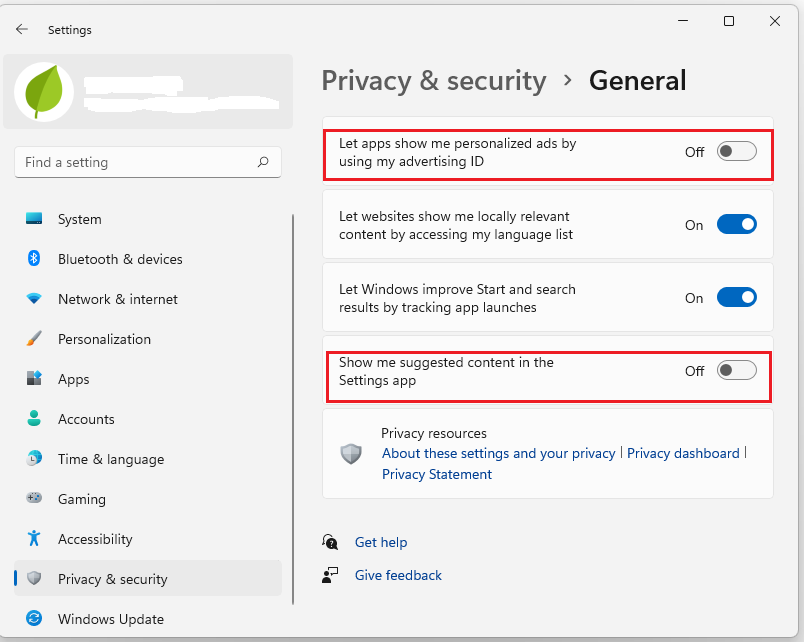This screenshot has height=642, width=804.
Task: Click the Gaming controller icon
Action: [34, 498]
